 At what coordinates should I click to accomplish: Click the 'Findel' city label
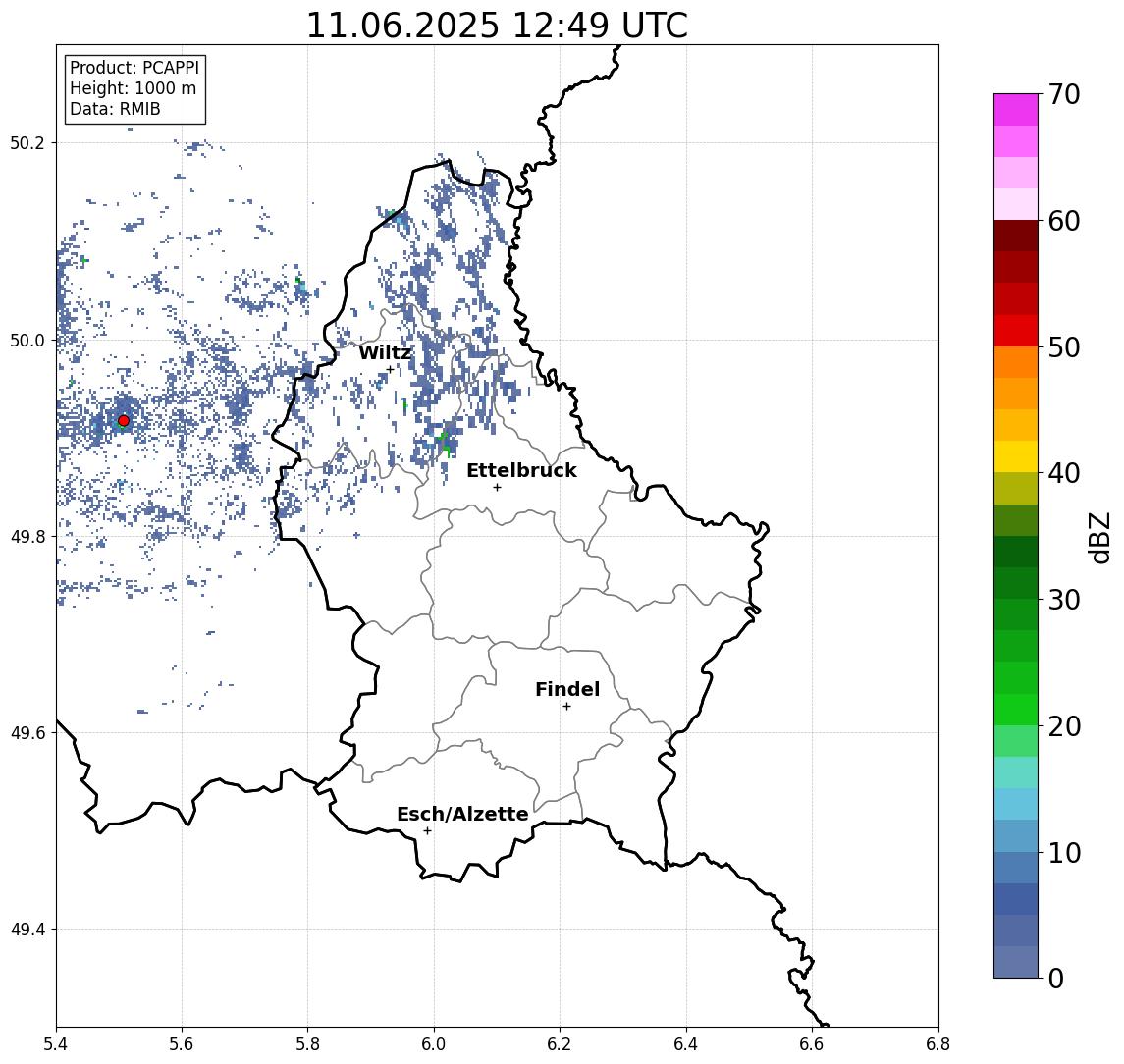(x=567, y=689)
